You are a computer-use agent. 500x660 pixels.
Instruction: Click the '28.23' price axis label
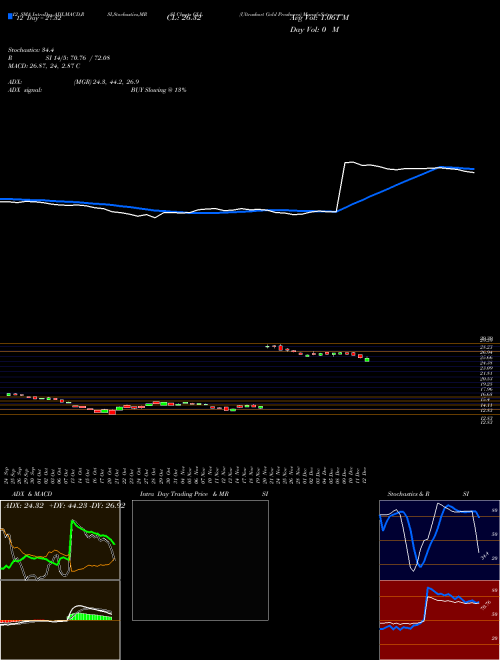(x=487, y=347)
